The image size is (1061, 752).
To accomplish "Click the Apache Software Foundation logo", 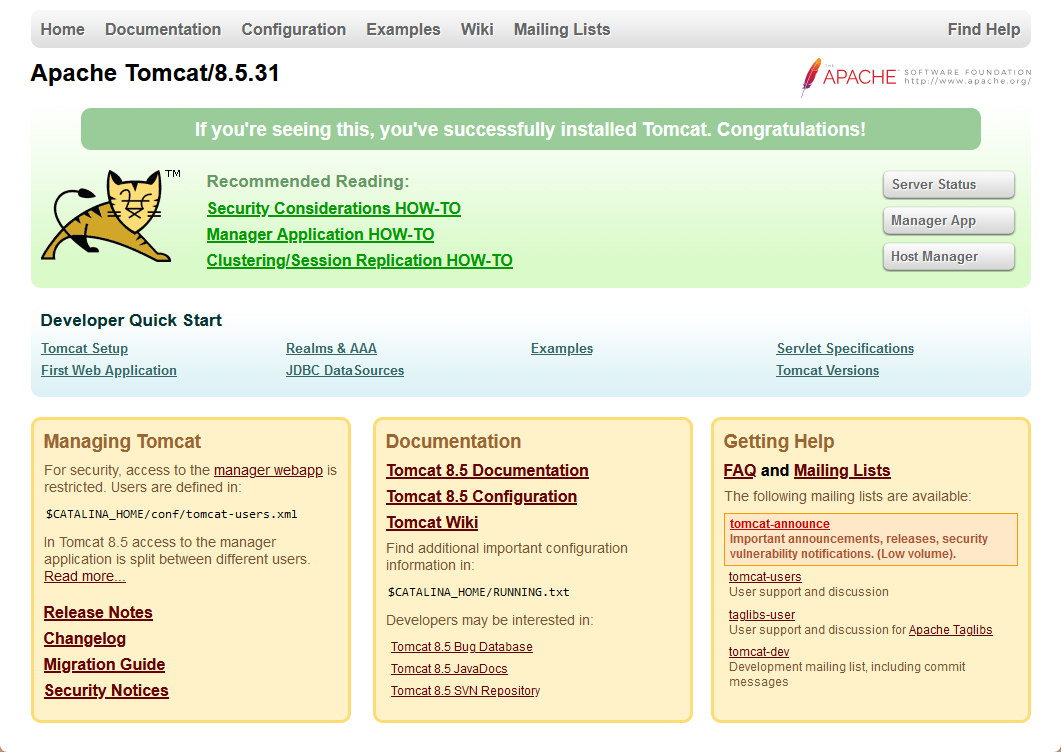I will pos(915,77).
